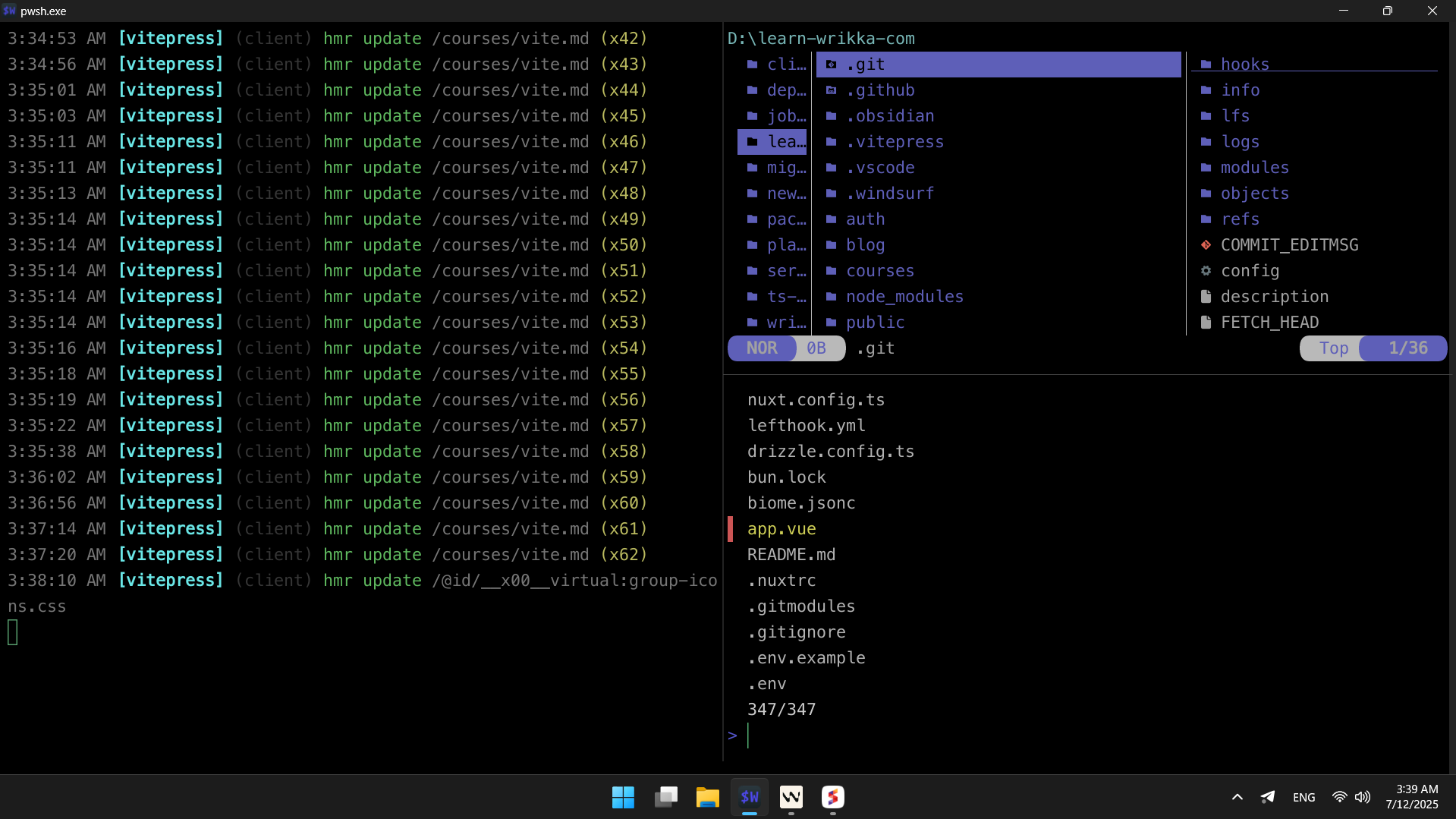Click the pla… parent folder icon
The width and height of the screenshot is (1456, 819).
tap(753, 245)
